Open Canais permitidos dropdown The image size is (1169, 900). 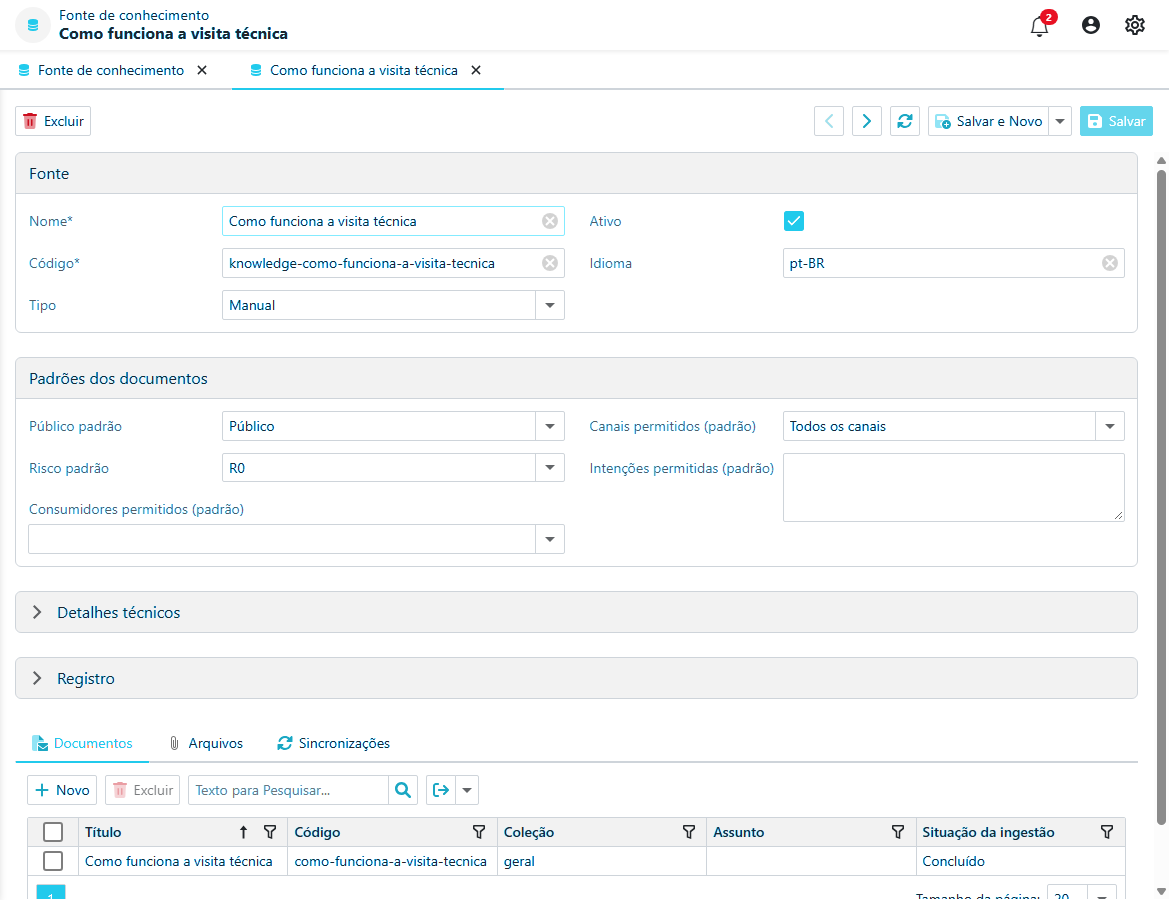[x=1109, y=427]
